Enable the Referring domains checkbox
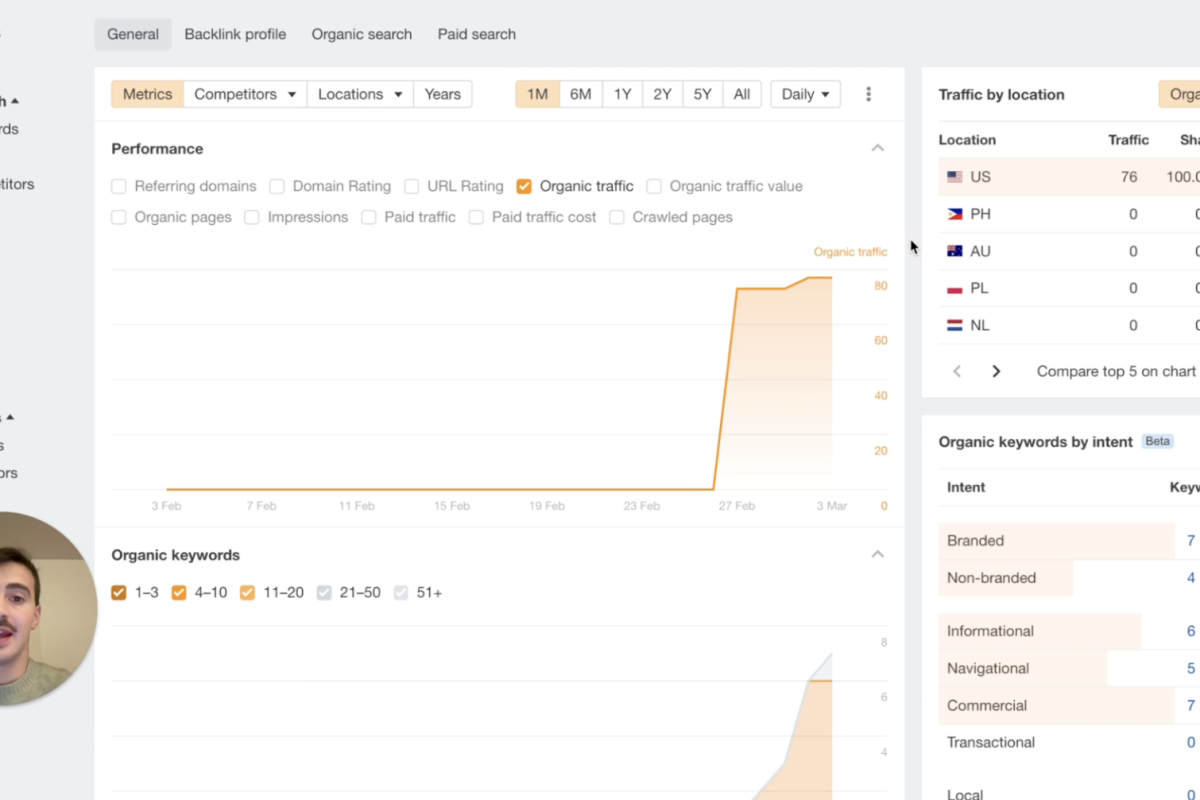Screen dimensions: 1200x800 (119, 186)
